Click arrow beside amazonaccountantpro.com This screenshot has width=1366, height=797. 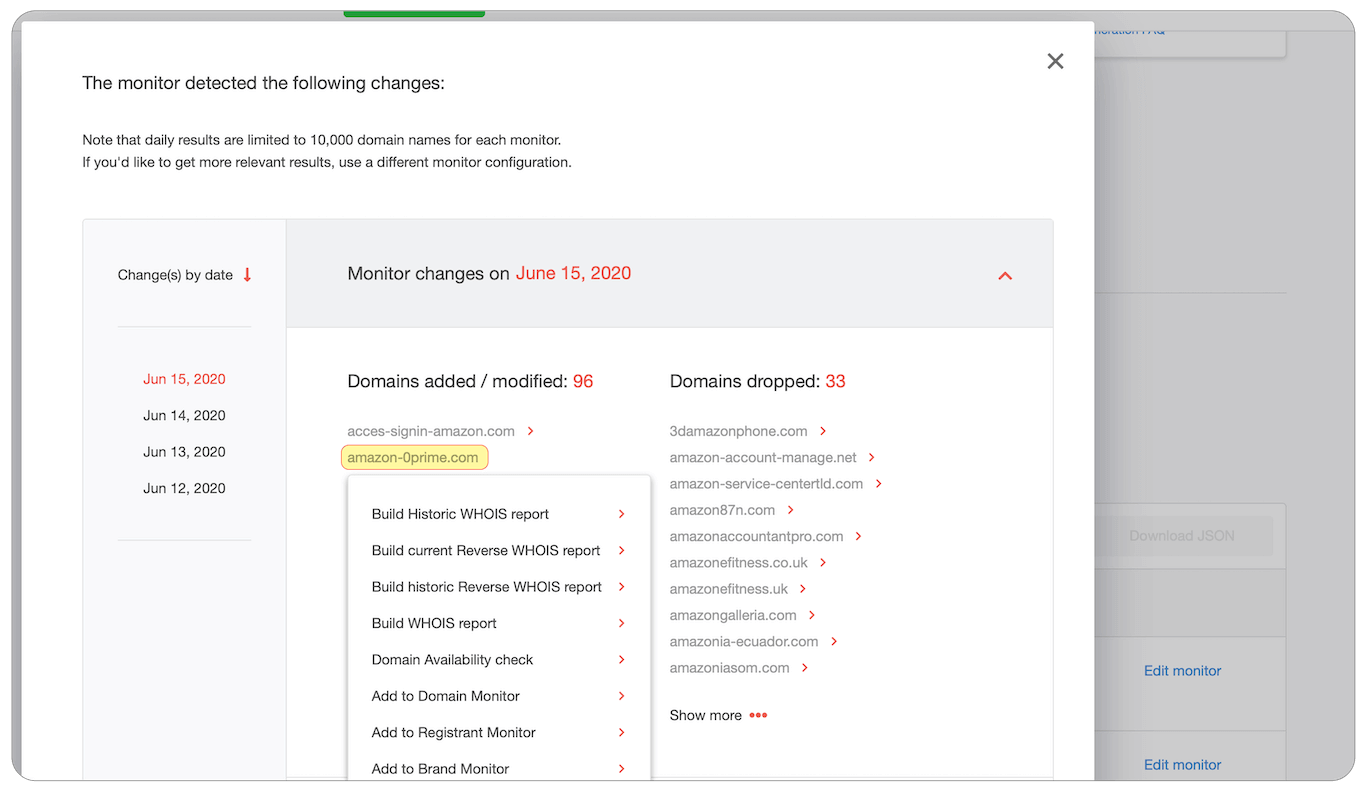coord(859,536)
